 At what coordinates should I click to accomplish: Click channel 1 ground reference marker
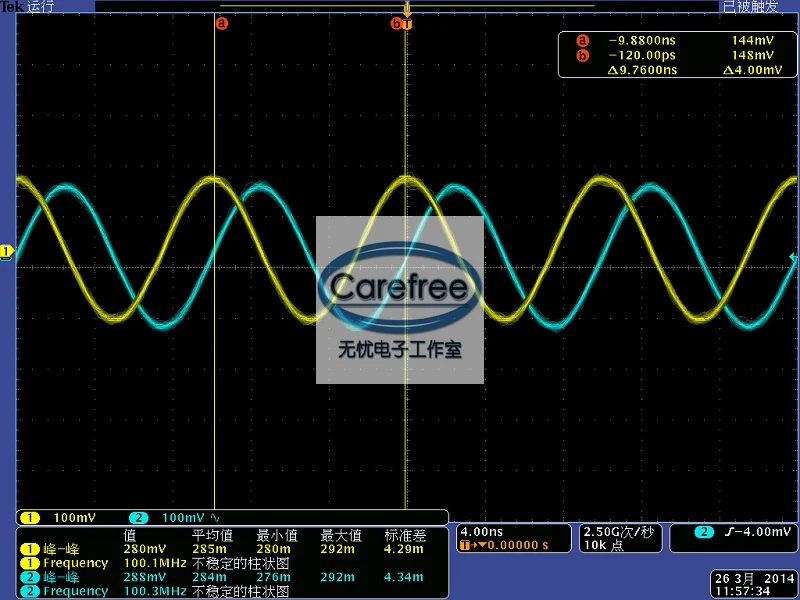[7, 252]
